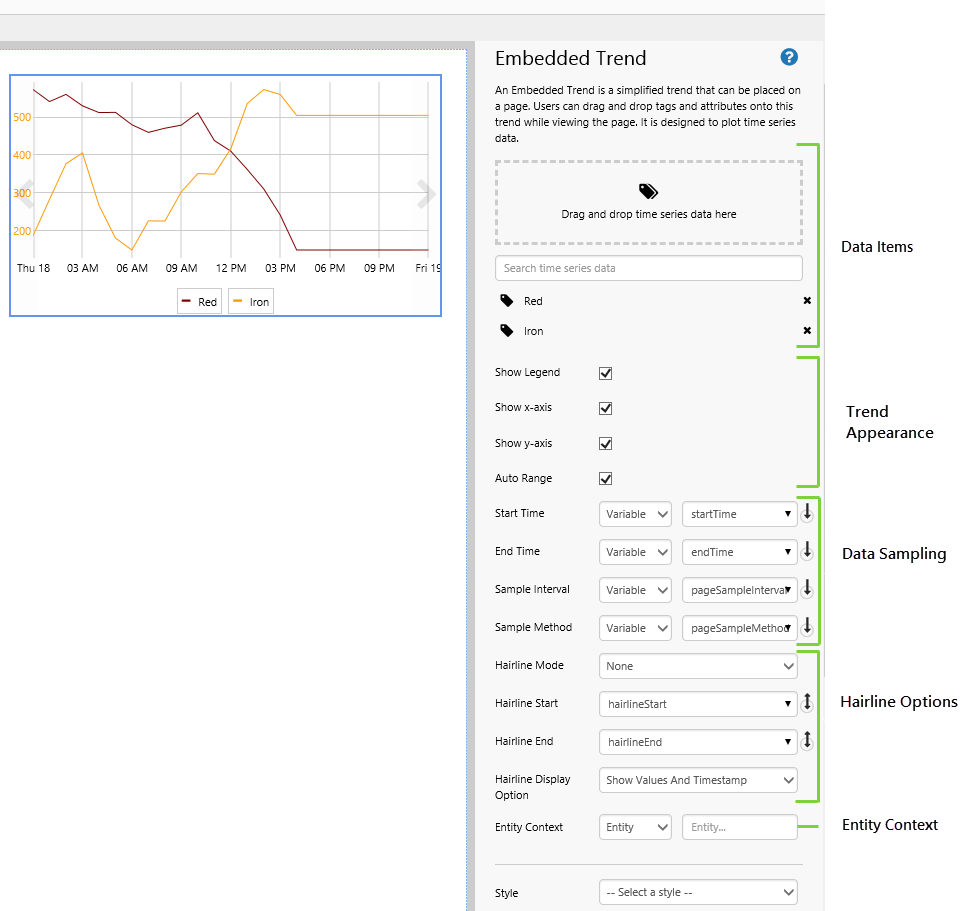Click the 500 y-axis label
This screenshot has height=911, width=977.
click(22, 117)
